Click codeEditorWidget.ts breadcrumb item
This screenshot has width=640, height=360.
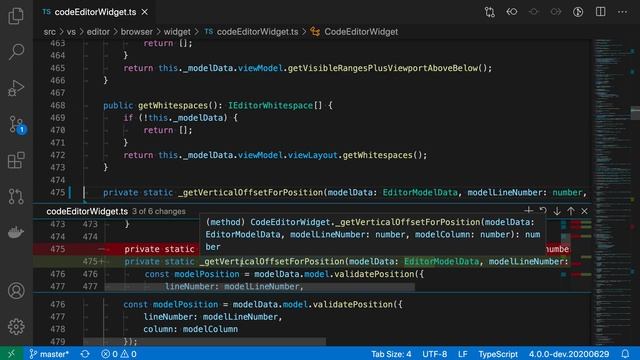pos(252,32)
